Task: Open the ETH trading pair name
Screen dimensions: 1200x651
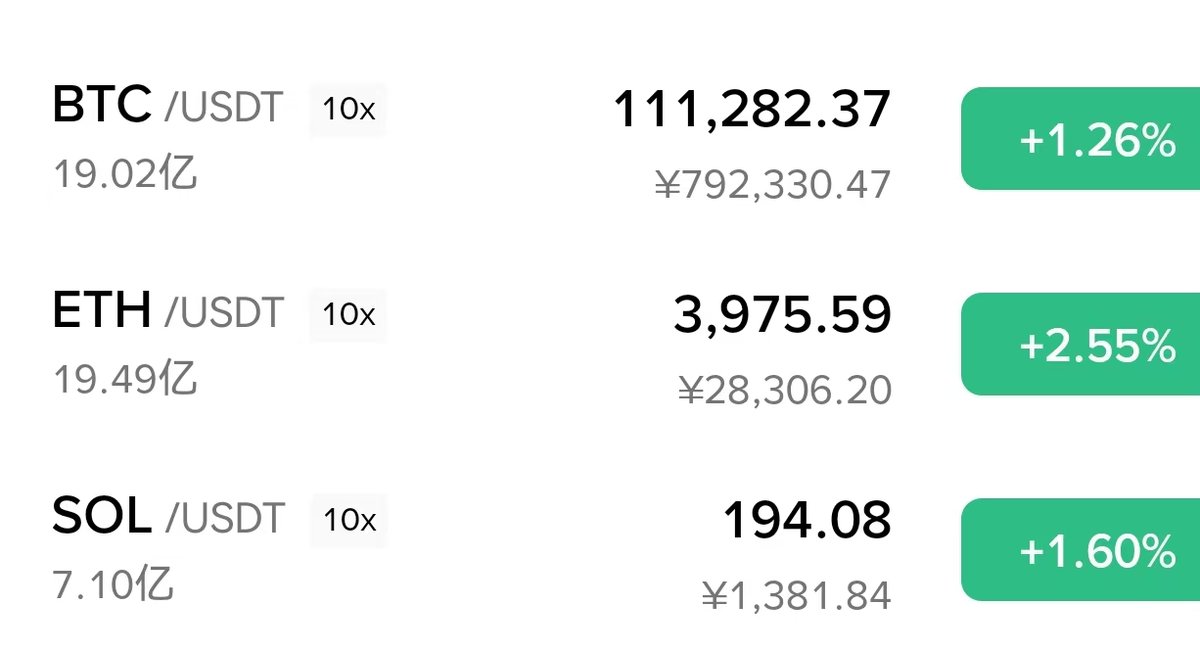Action: pyautogui.click(x=102, y=311)
